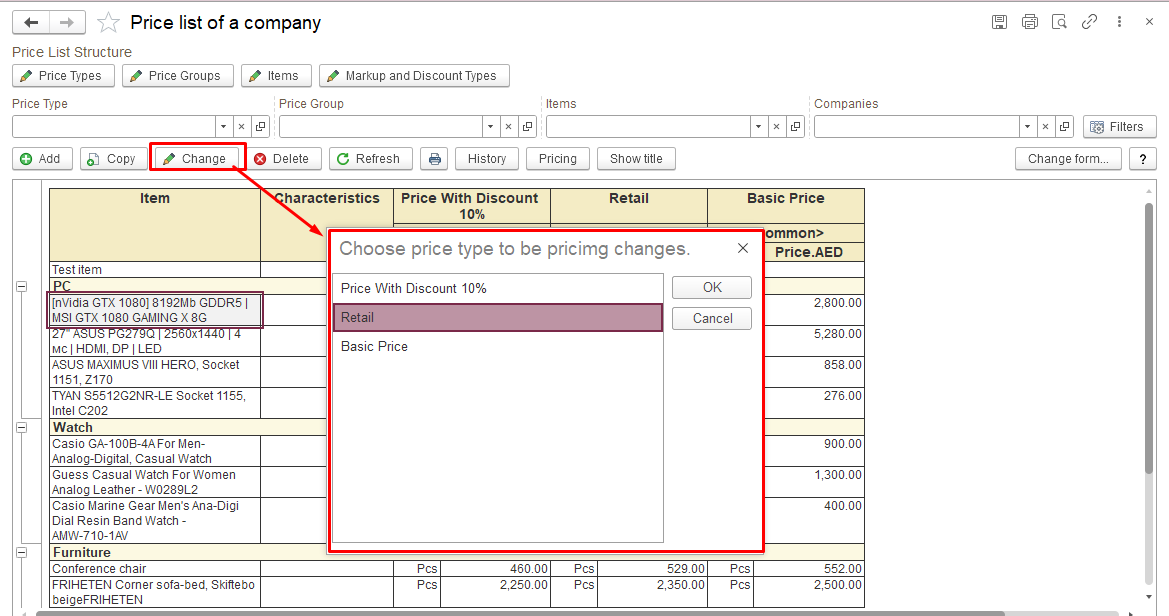The image size is (1169, 616).
Task: Expand the Items dropdown arrow
Action: [x=758, y=127]
